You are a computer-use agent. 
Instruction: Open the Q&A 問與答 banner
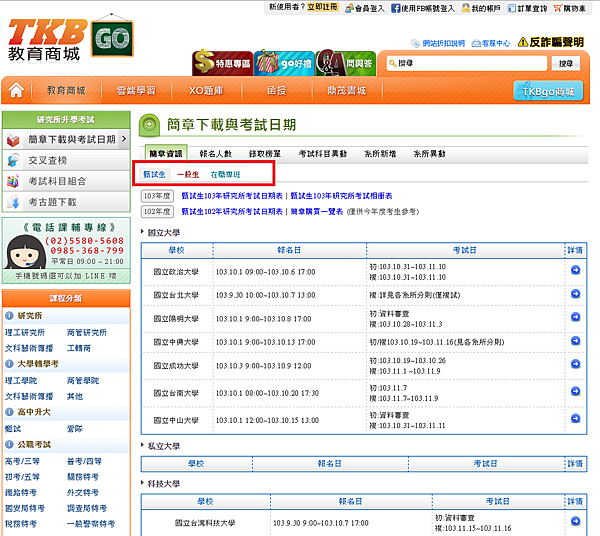[x=346, y=63]
